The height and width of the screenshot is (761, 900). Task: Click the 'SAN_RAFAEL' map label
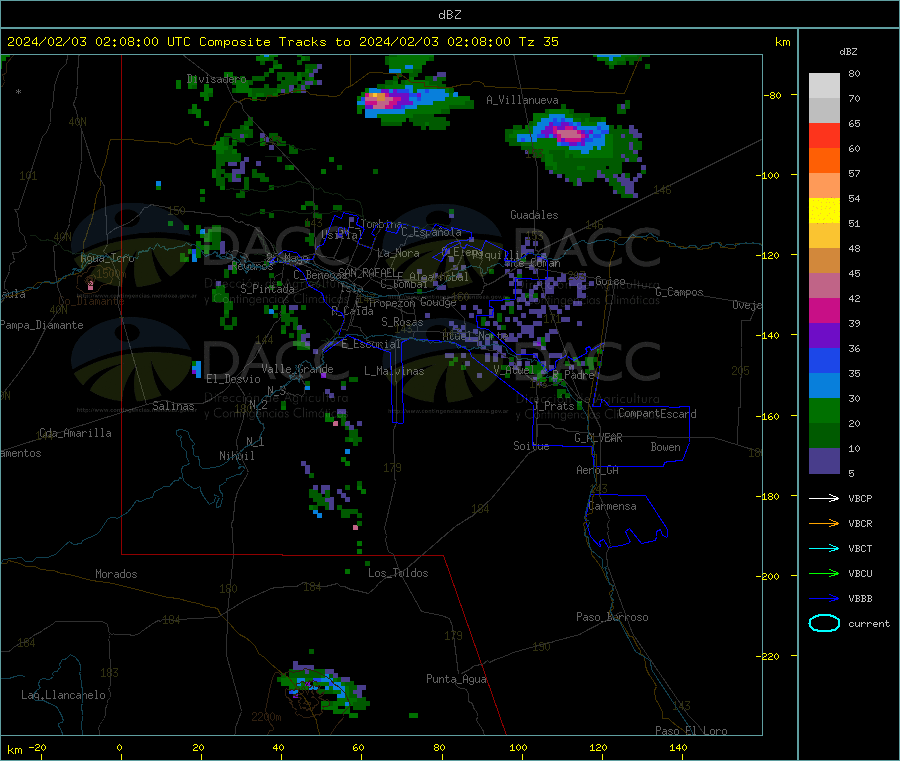coord(367,272)
